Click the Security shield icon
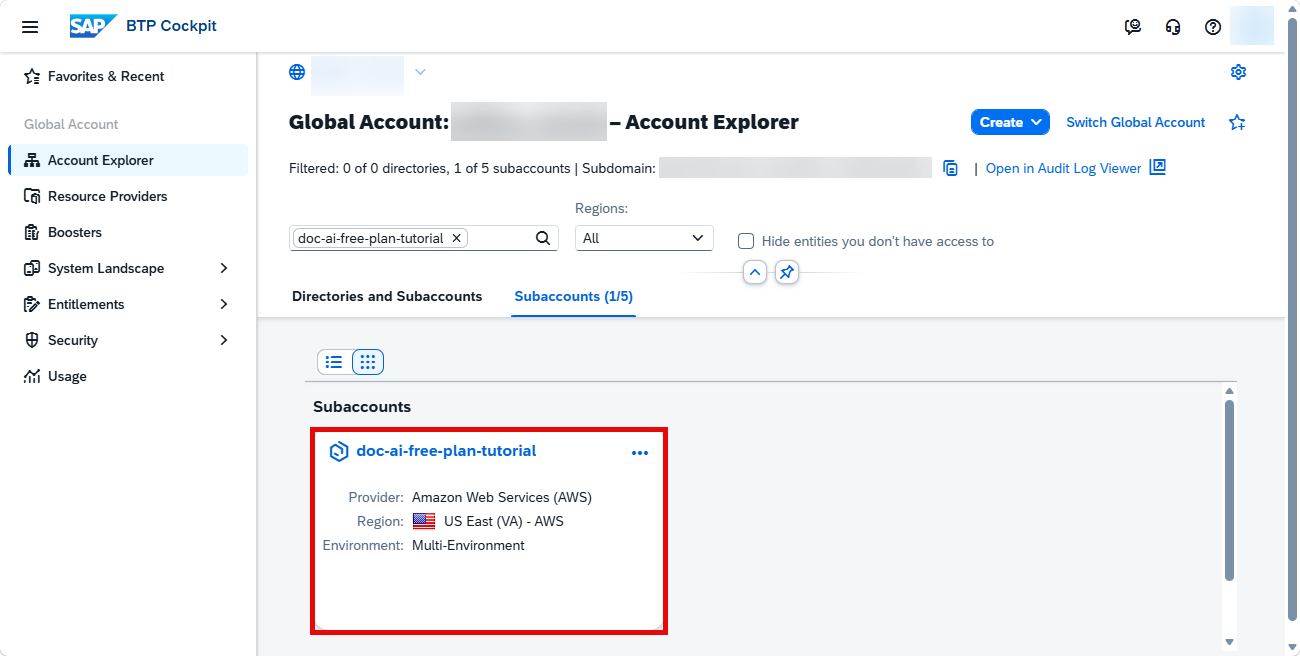 (31, 340)
